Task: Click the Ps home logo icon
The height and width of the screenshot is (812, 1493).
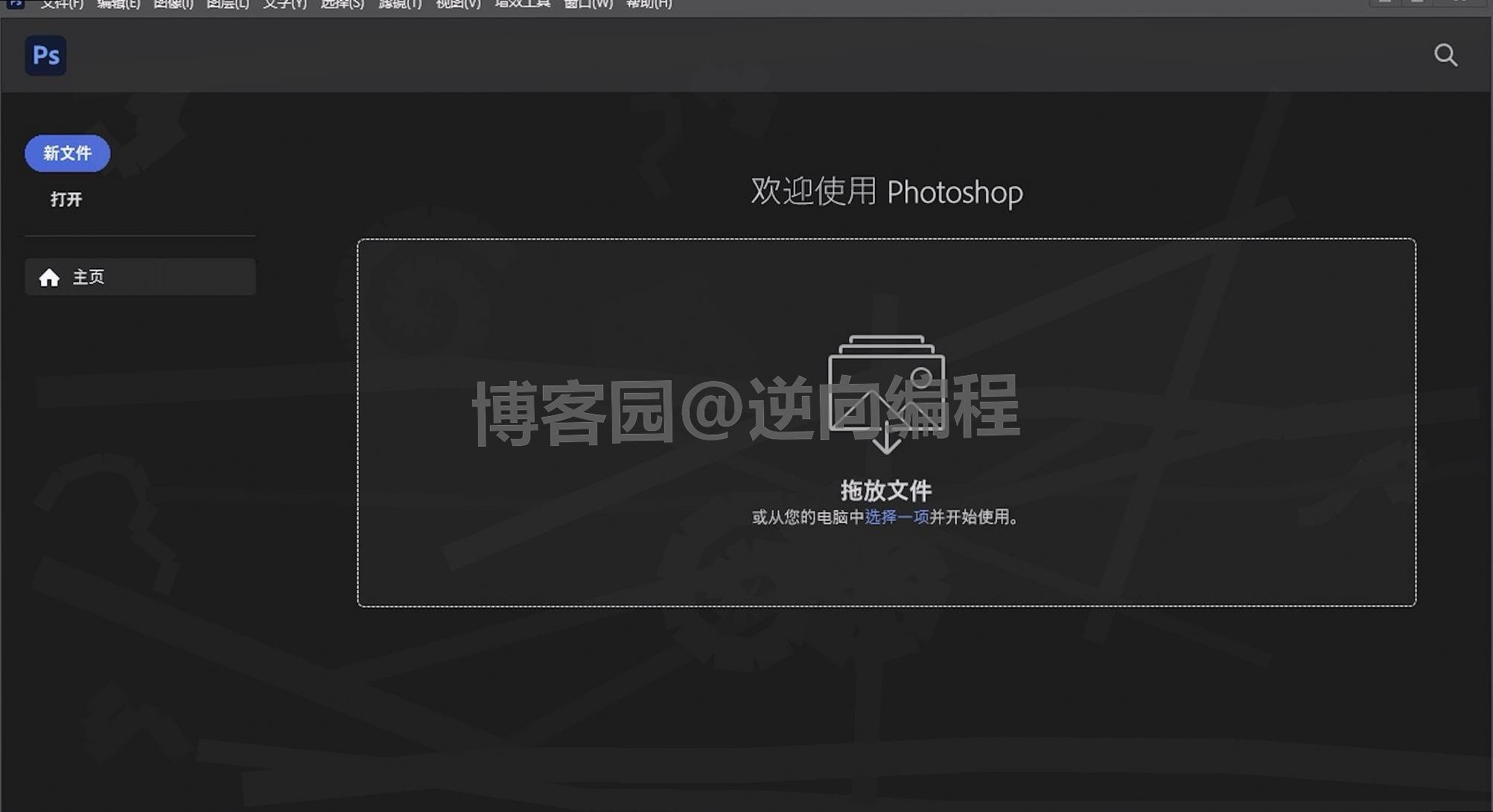Action: point(45,56)
